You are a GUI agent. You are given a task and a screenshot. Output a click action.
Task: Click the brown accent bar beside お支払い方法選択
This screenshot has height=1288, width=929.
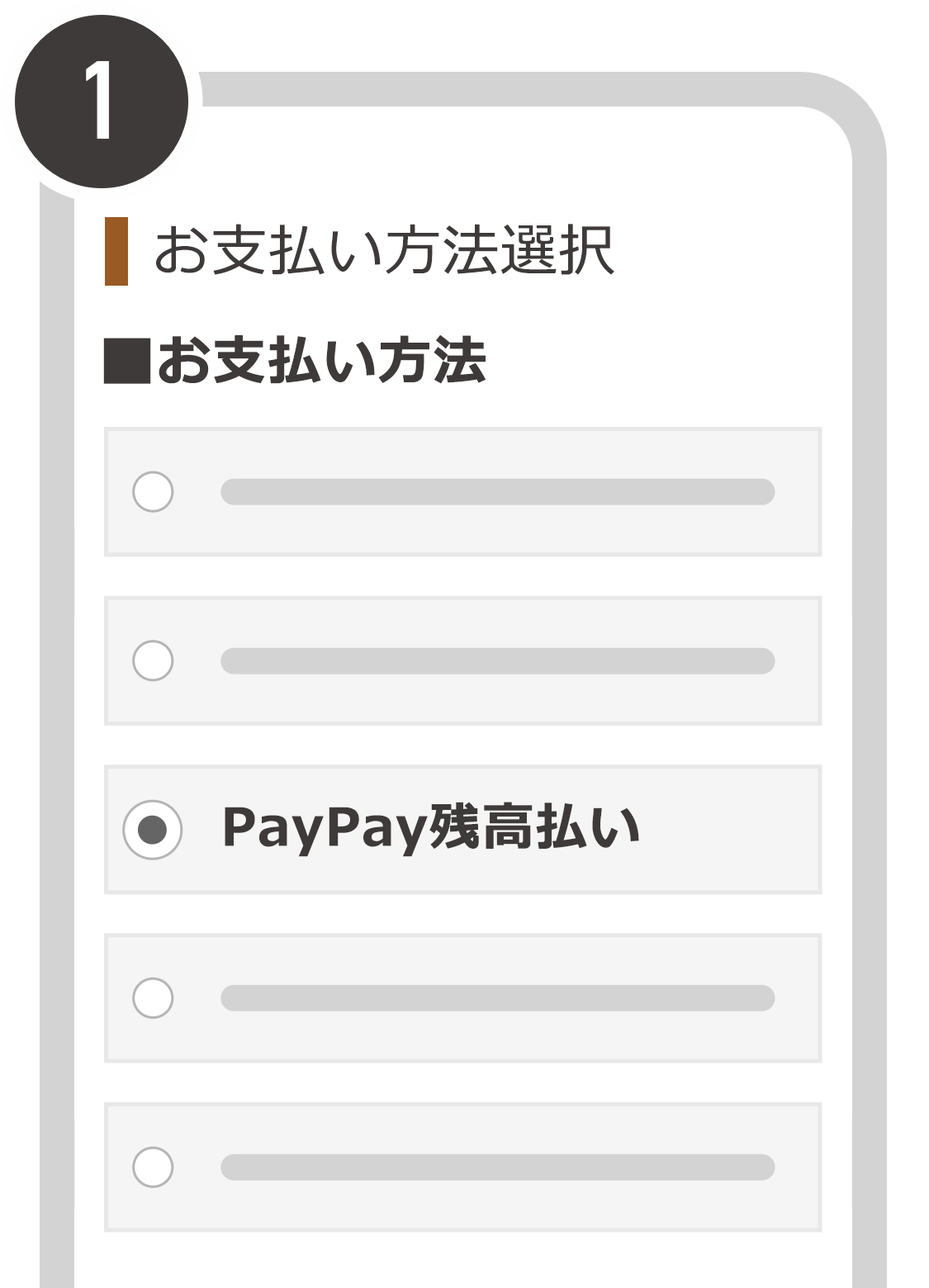(116, 252)
